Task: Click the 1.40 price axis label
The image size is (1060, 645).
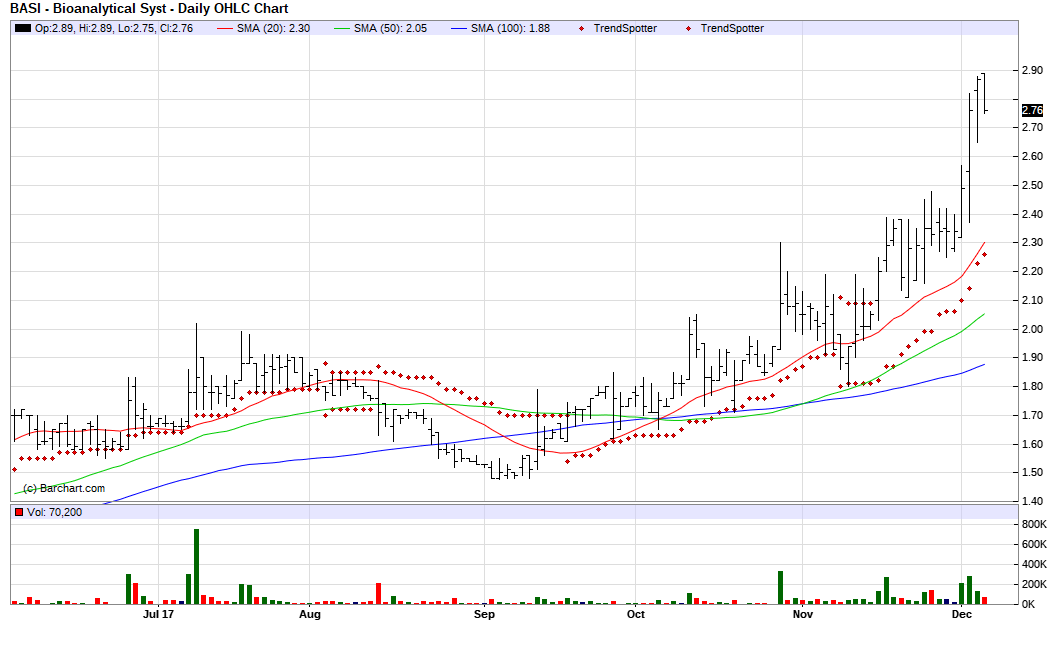Action: click(1032, 501)
